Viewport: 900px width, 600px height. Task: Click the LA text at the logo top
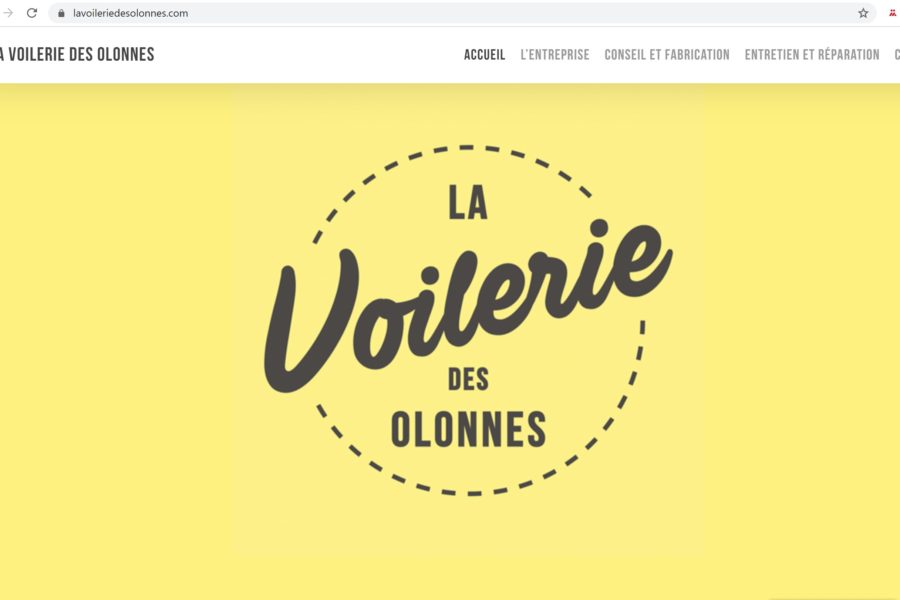pyautogui.click(x=468, y=202)
